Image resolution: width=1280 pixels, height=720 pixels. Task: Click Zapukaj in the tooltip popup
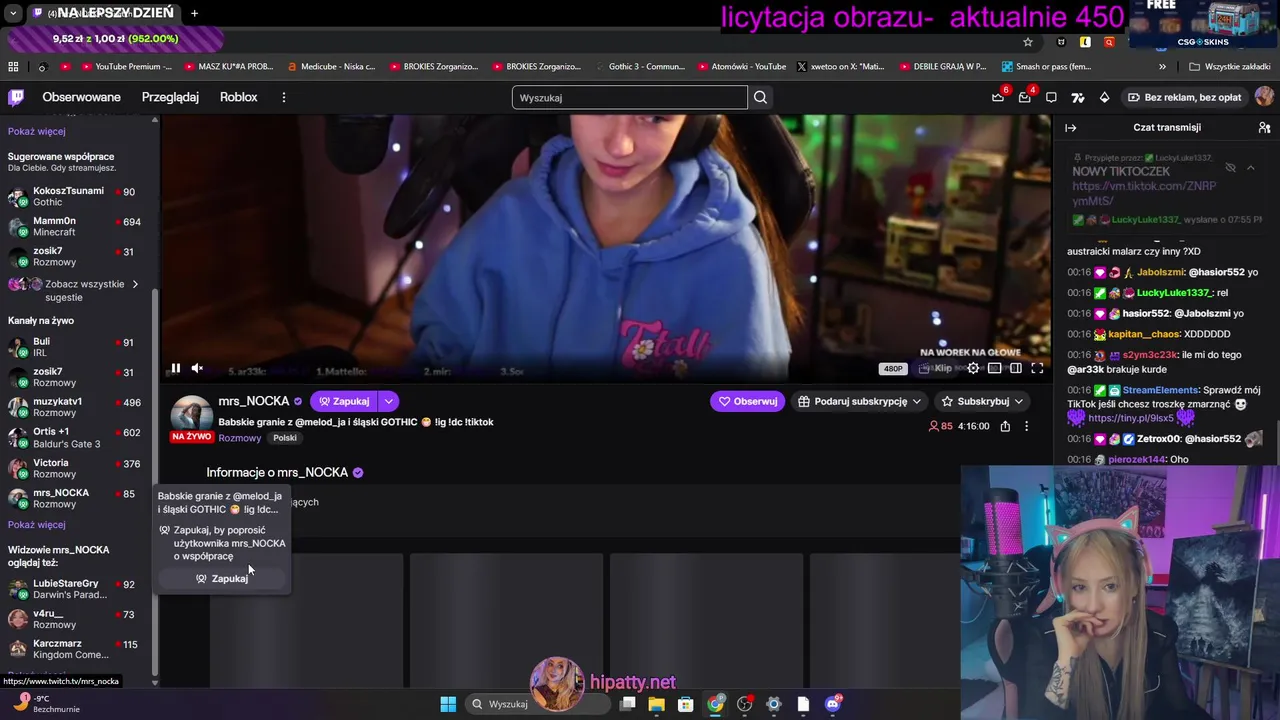[222, 579]
